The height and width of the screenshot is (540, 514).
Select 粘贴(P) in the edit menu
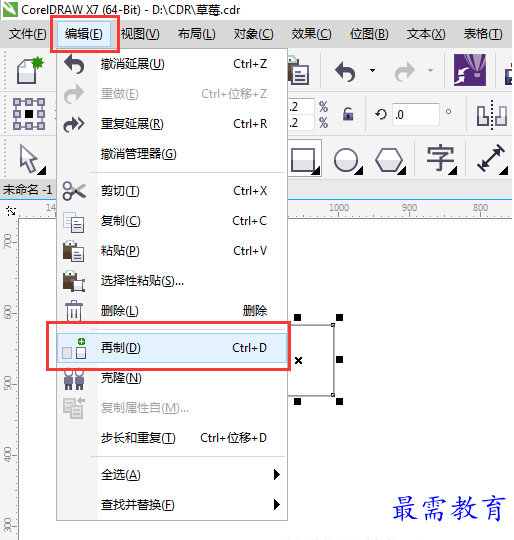point(172,251)
